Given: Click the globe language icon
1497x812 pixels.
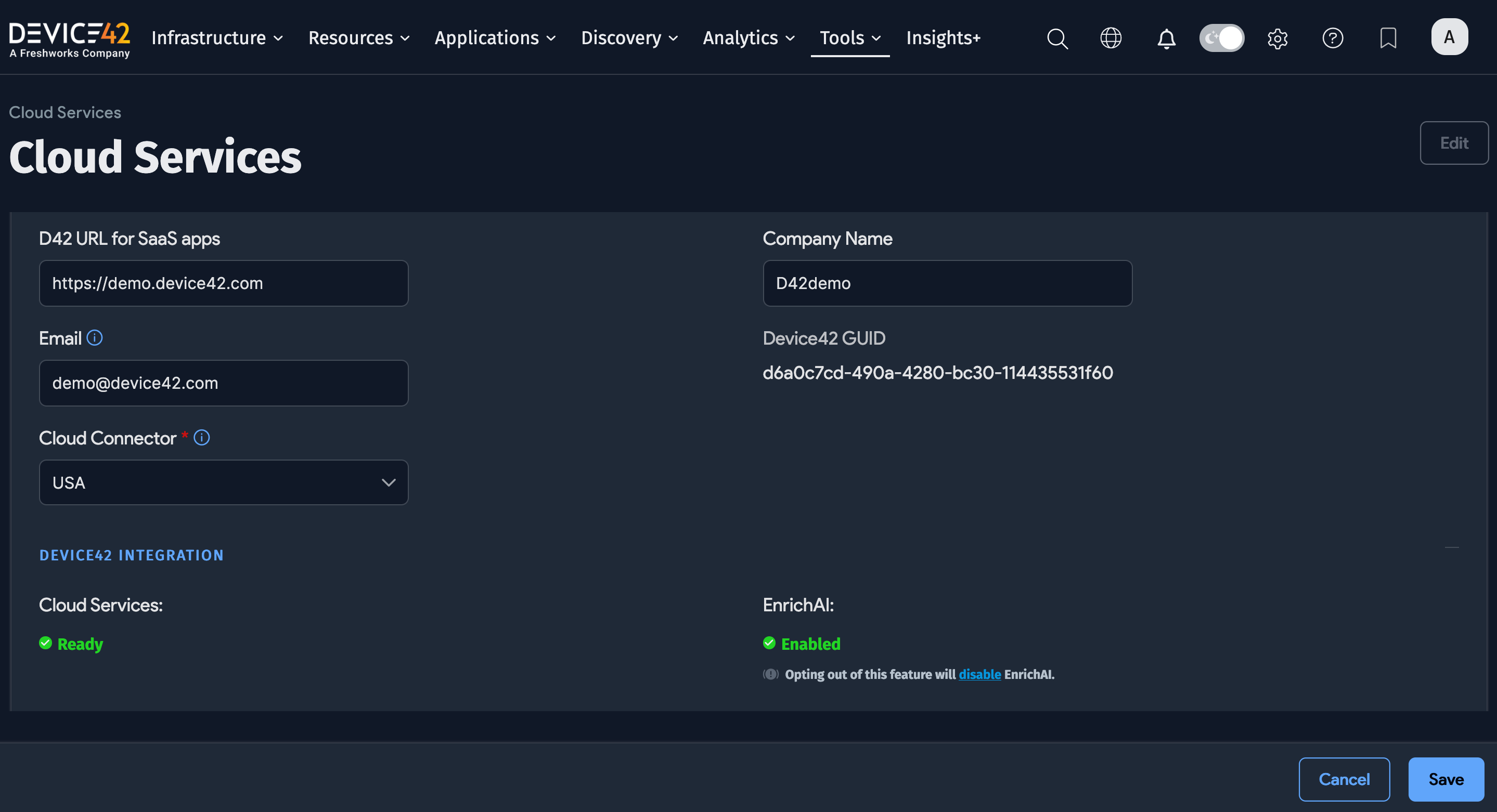Looking at the screenshot, I should coord(1111,38).
